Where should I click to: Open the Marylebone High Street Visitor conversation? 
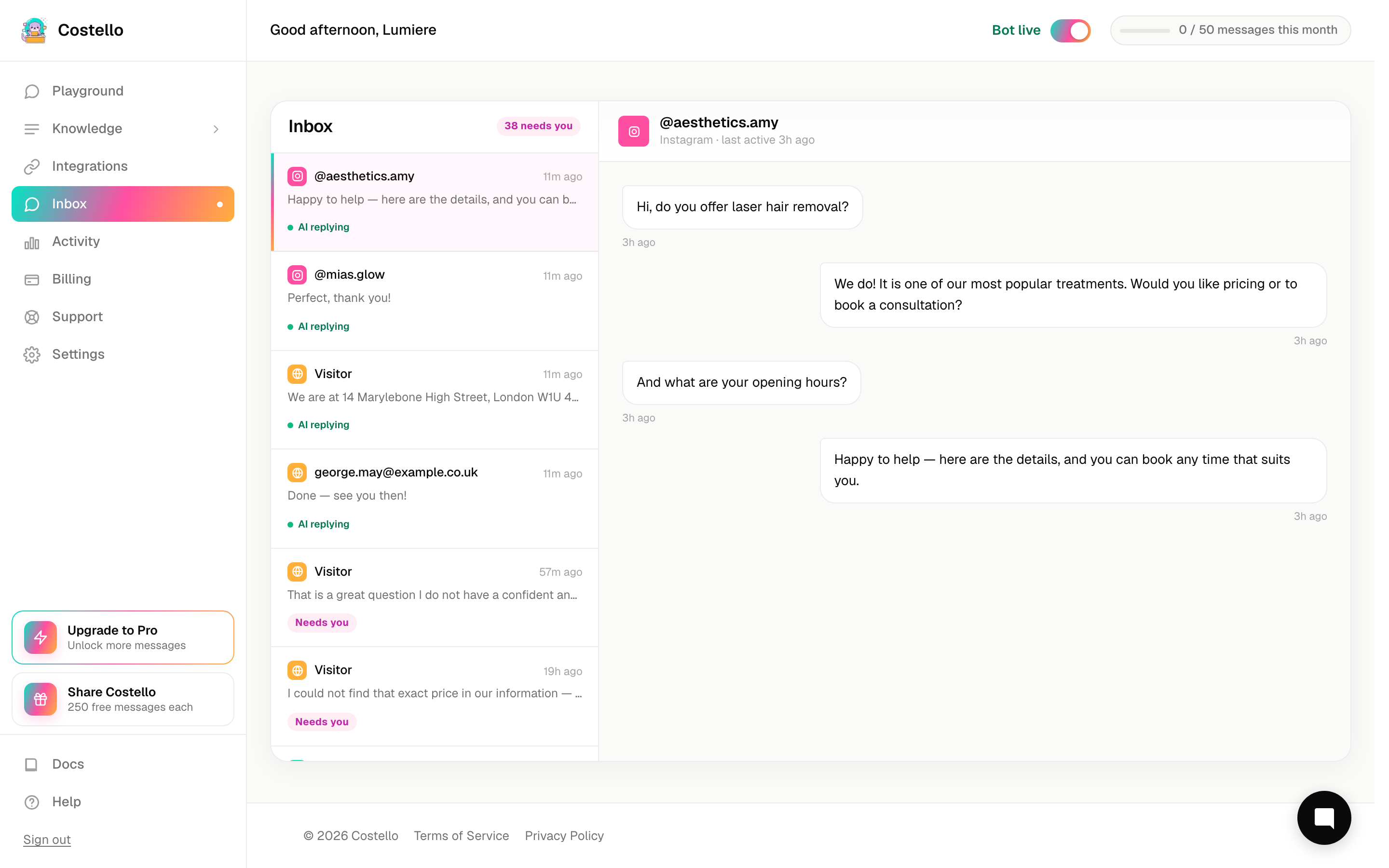click(435, 400)
